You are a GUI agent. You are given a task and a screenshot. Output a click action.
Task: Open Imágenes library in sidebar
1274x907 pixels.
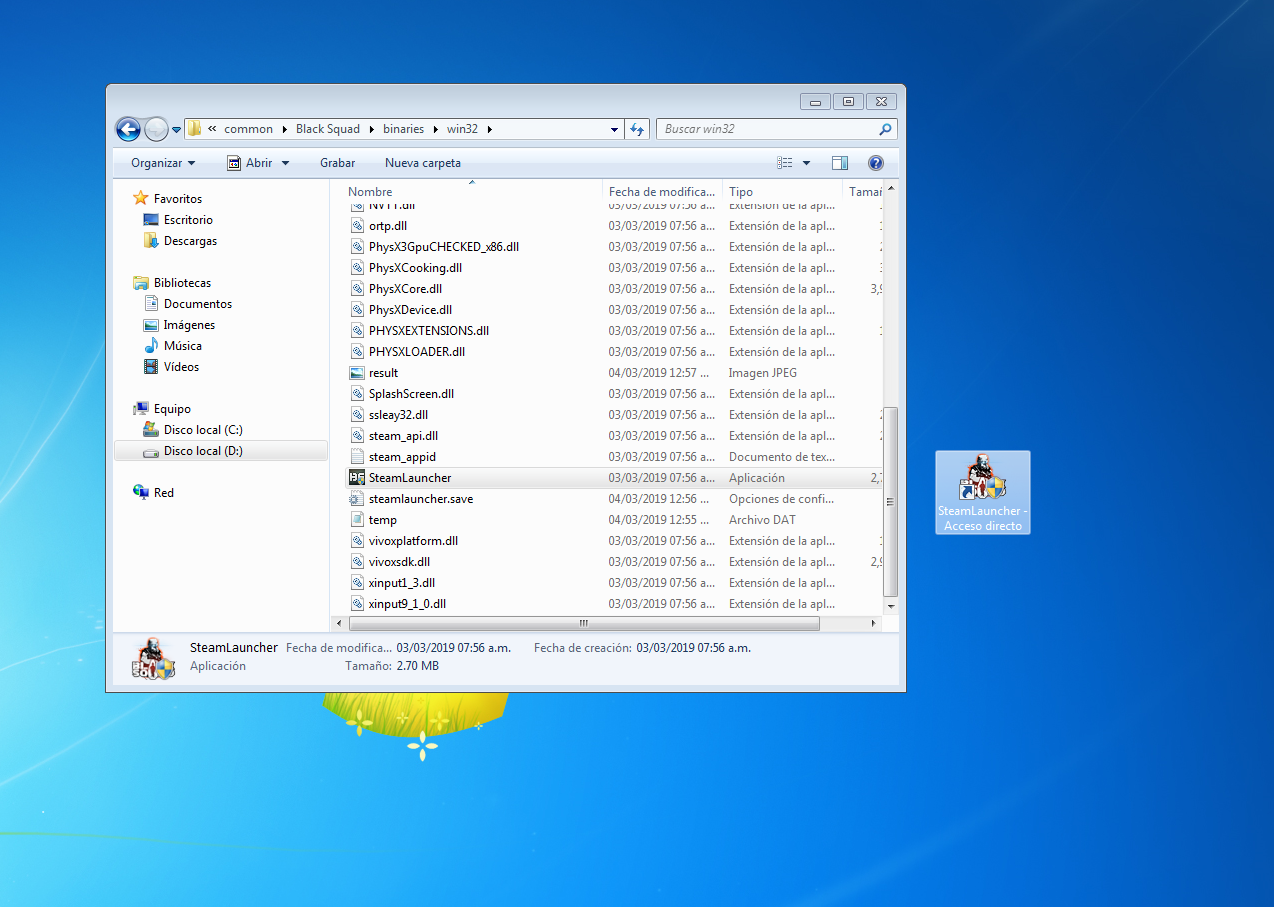(189, 325)
